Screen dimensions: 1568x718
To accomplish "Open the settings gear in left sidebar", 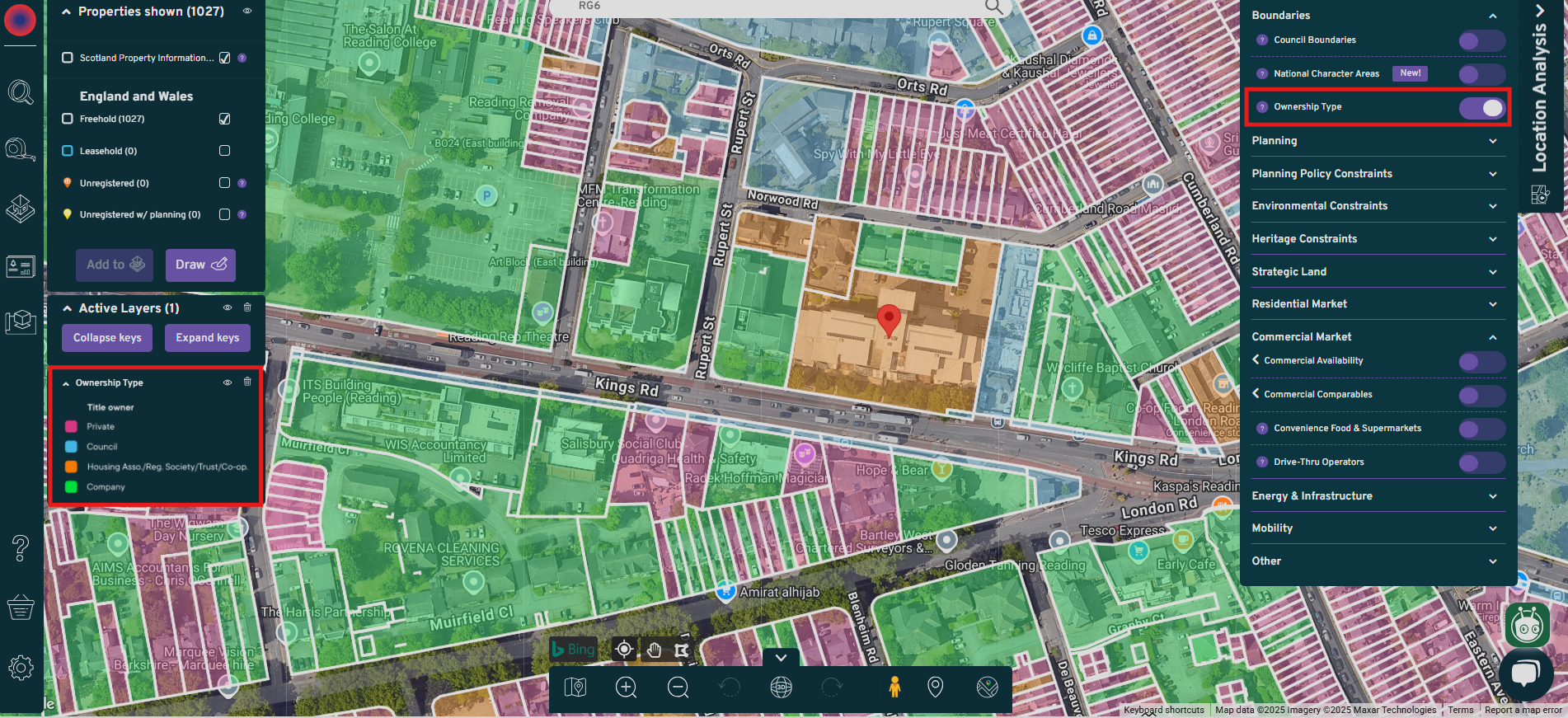I will pos(21,667).
